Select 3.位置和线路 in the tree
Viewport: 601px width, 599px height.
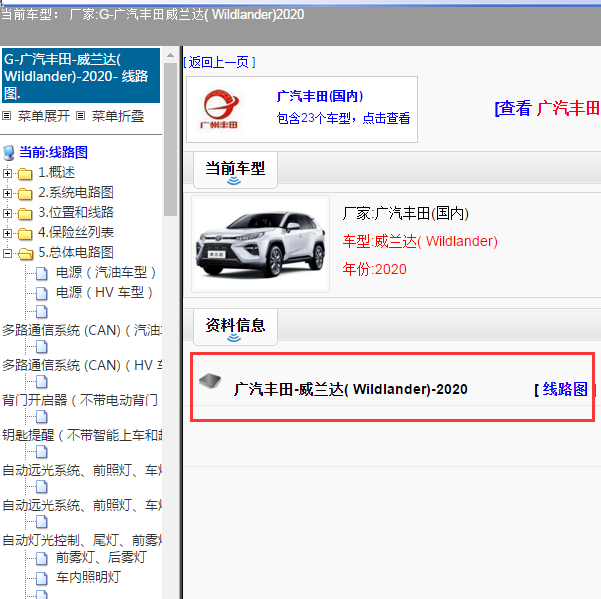[x=76, y=212]
